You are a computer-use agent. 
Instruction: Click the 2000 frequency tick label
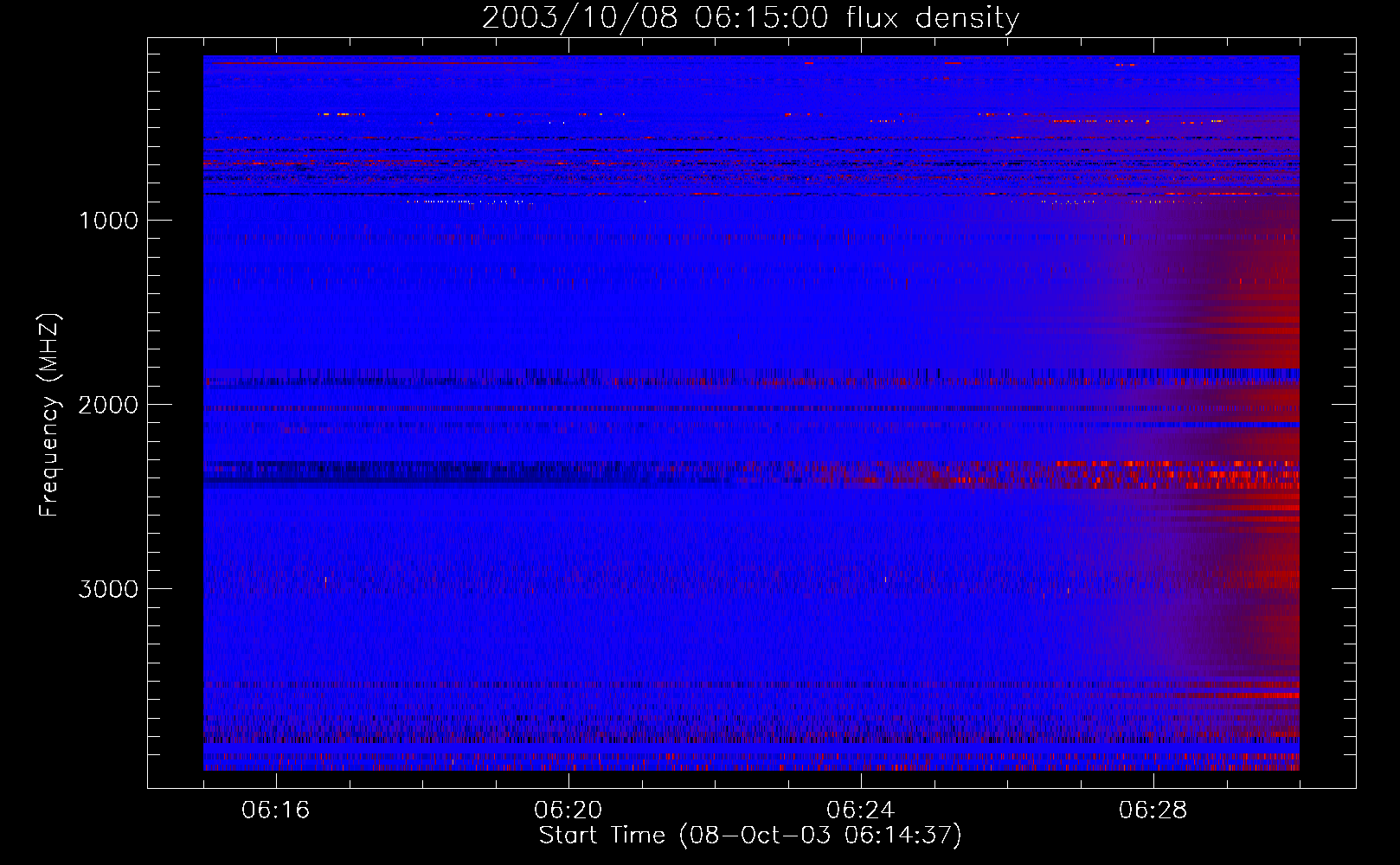pos(108,405)
